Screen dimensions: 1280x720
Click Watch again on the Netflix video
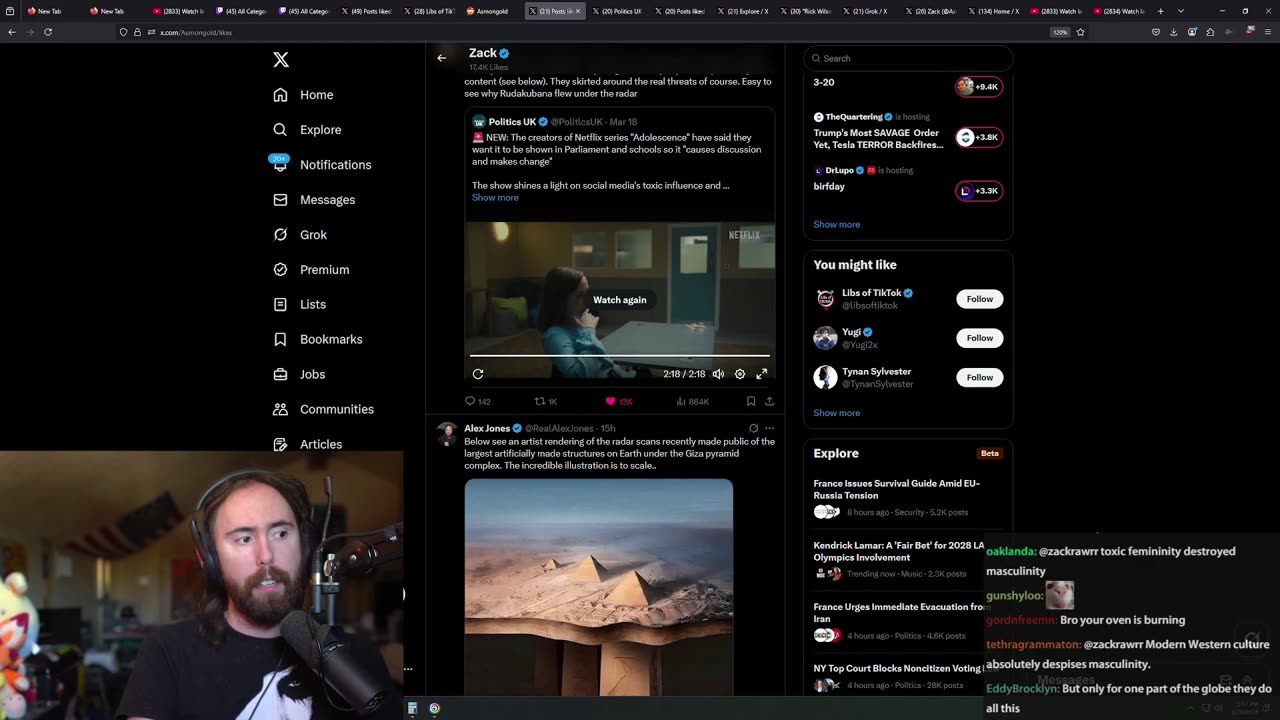coord(620,300)
